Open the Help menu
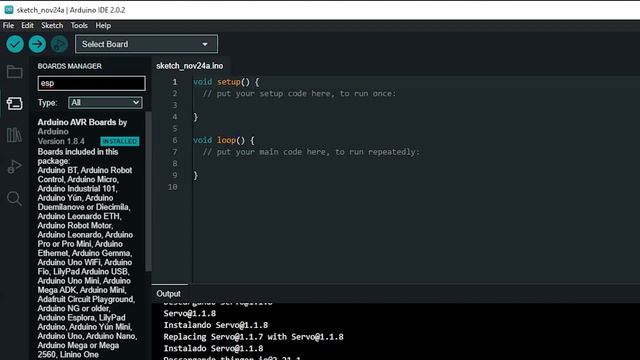The height and width of the screenshot is (360, 640). click(103, 25)
